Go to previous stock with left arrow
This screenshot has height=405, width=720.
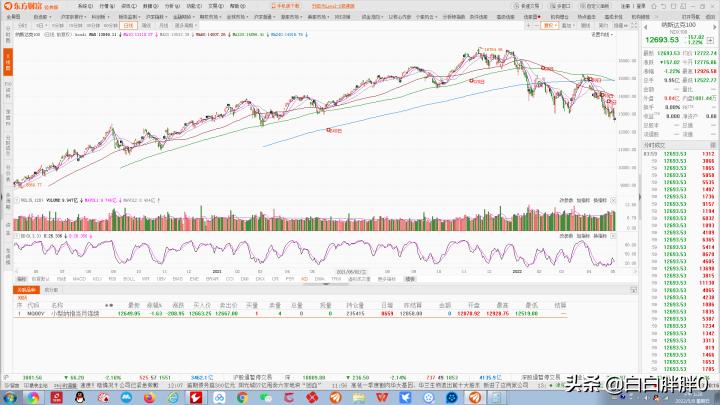tap(646, 27)
